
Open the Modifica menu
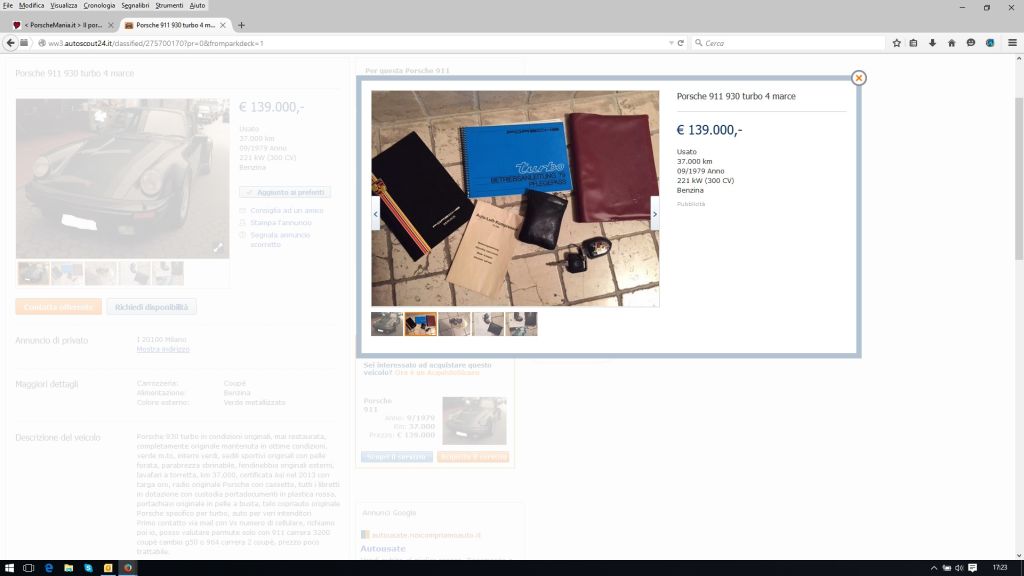31,5
